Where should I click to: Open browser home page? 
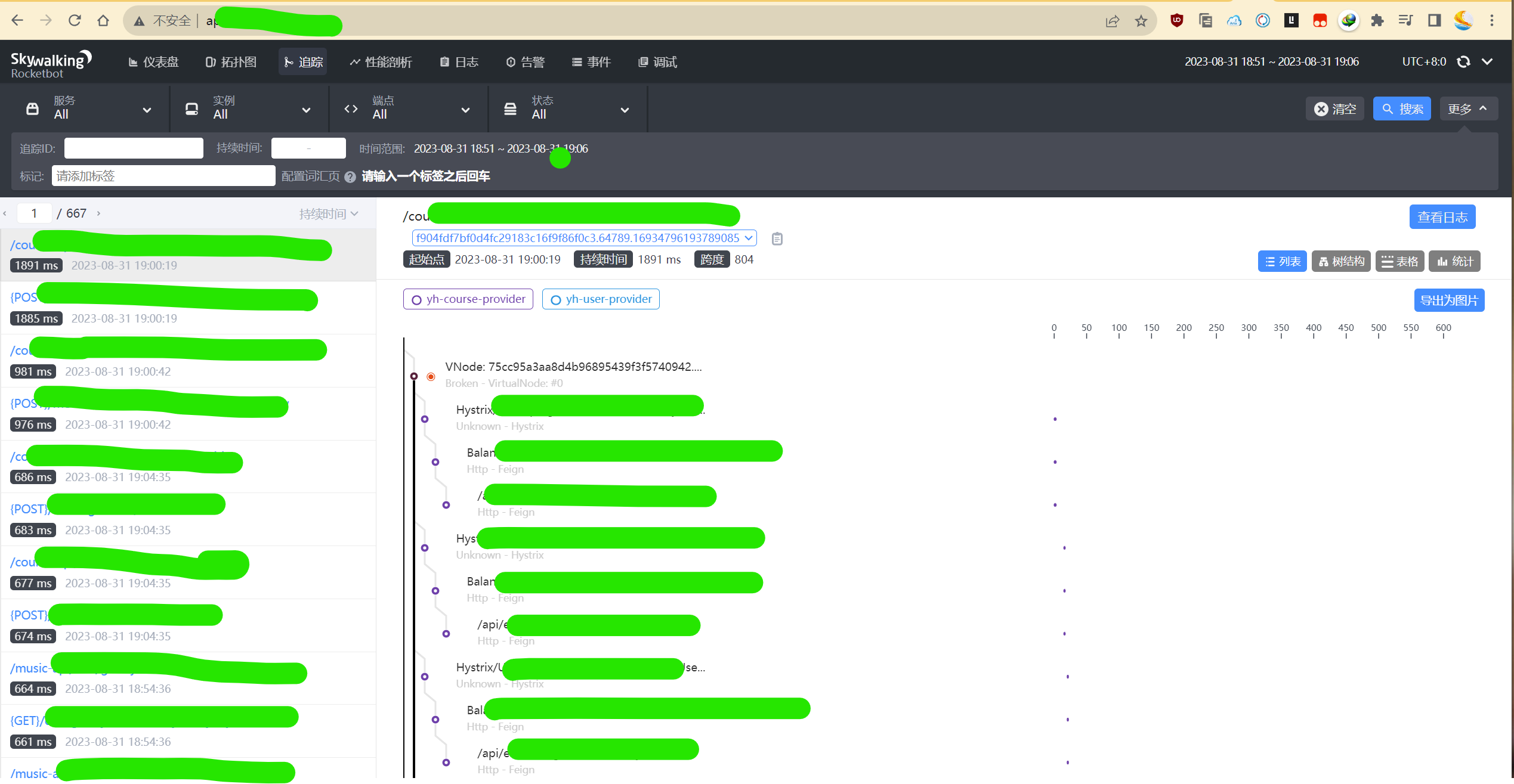click(x=103, y=21)
